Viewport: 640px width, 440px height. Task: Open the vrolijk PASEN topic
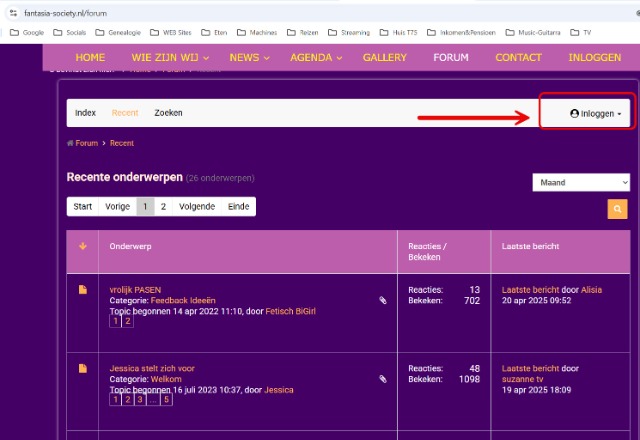[x=135, y=290]
